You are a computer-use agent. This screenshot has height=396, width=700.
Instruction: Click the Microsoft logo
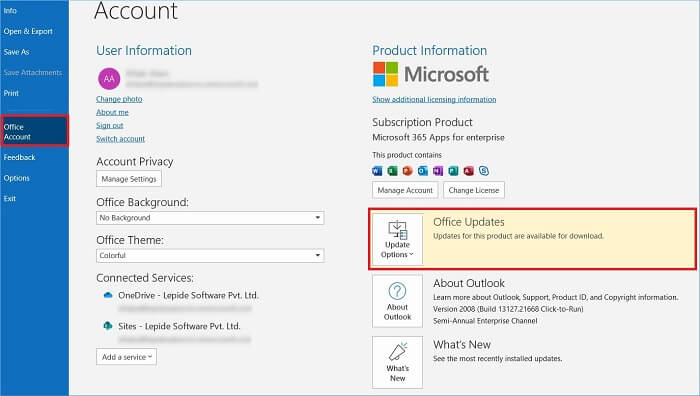click(x=431, y=74)
